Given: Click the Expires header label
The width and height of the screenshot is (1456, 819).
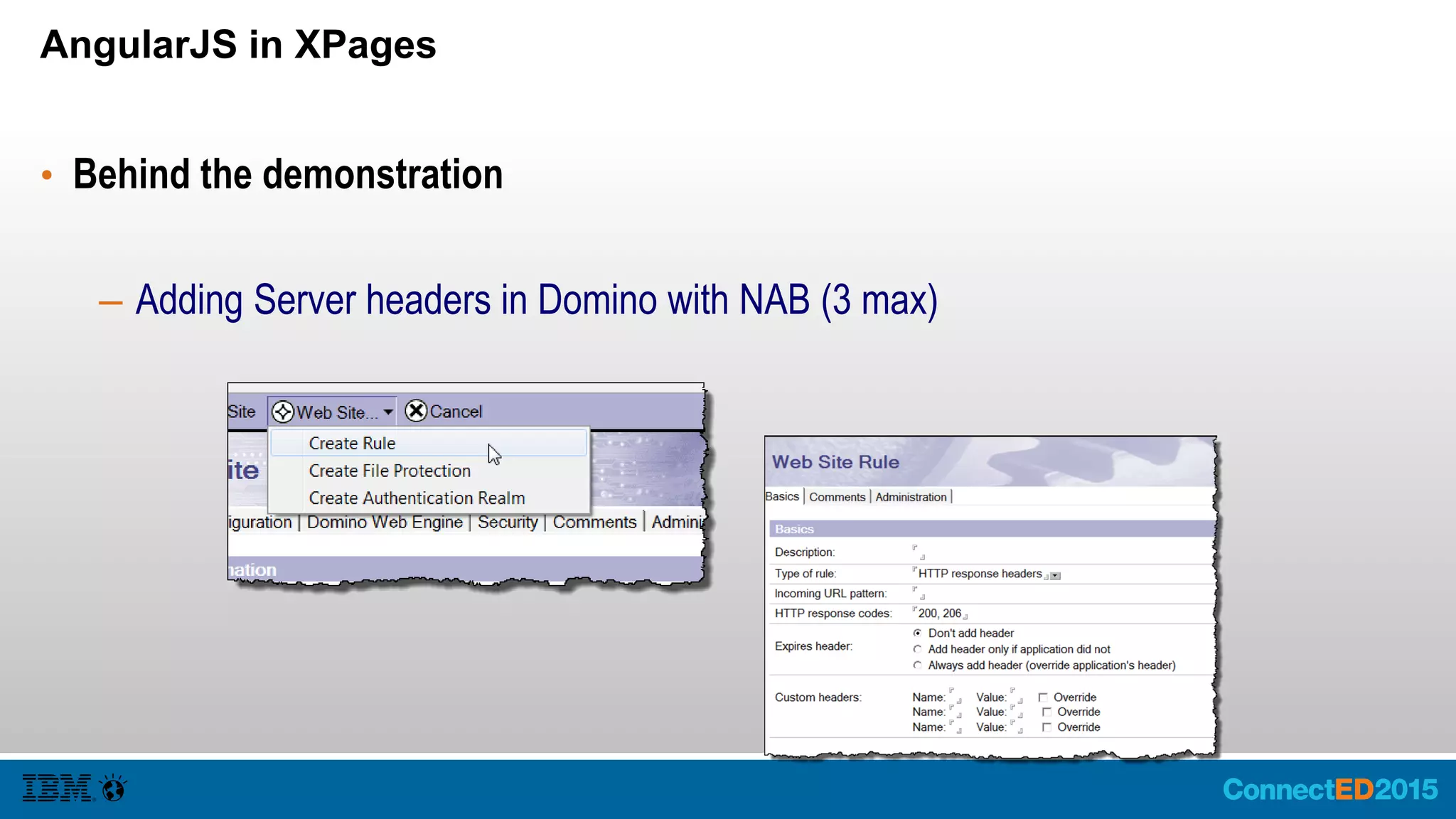Looking at the screenshot, I should [x=813, y=646].
